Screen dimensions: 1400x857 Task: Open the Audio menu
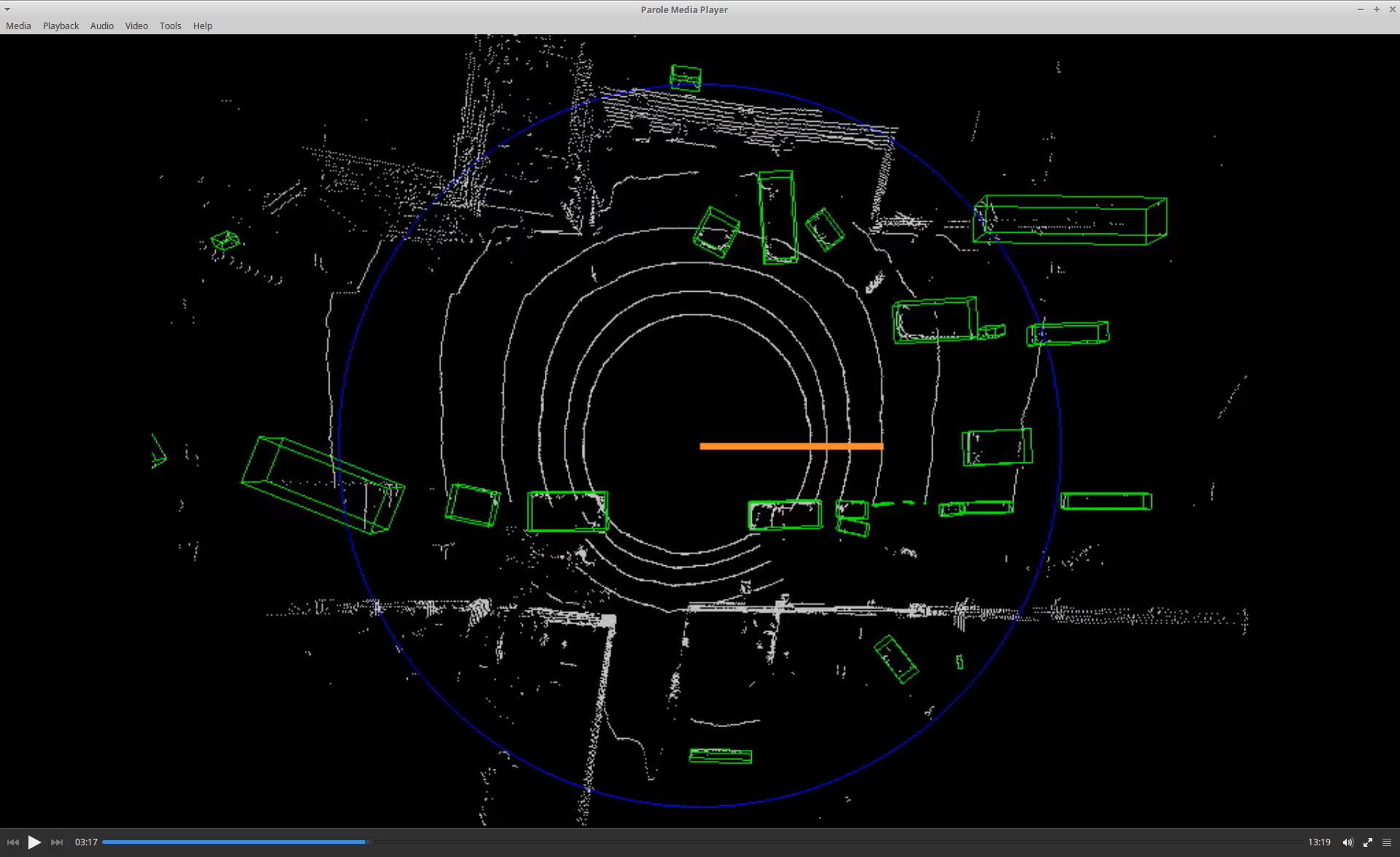pyautogui.click(x=102, y=26)
